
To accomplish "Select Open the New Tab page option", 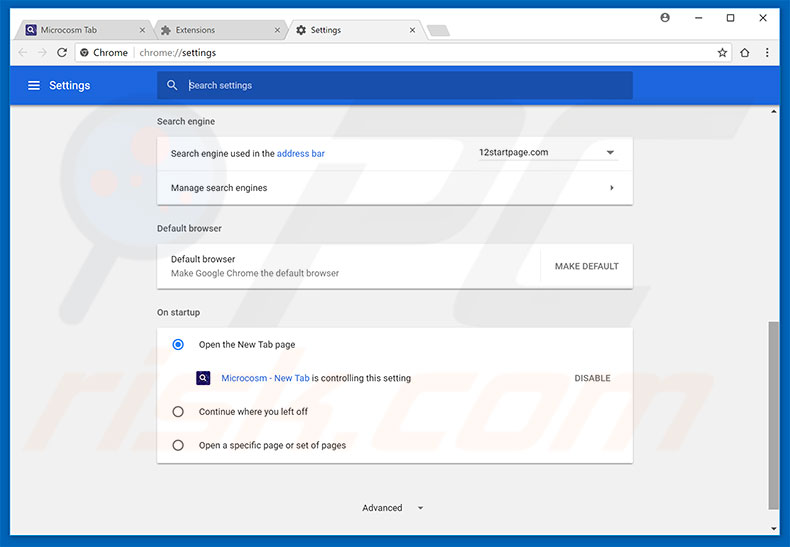I will point(178,345).
